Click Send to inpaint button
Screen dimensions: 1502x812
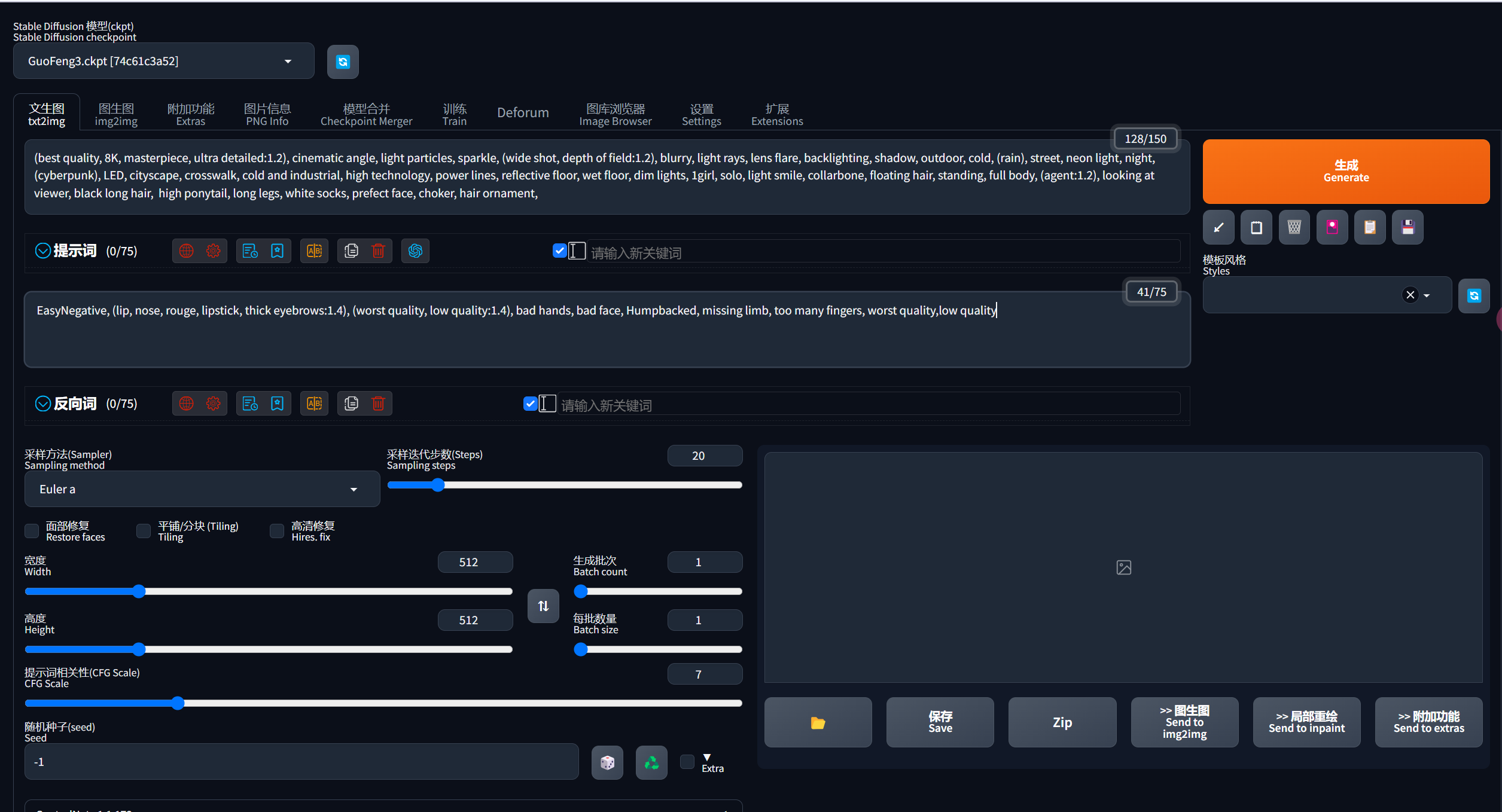(x=1306, y=722)
